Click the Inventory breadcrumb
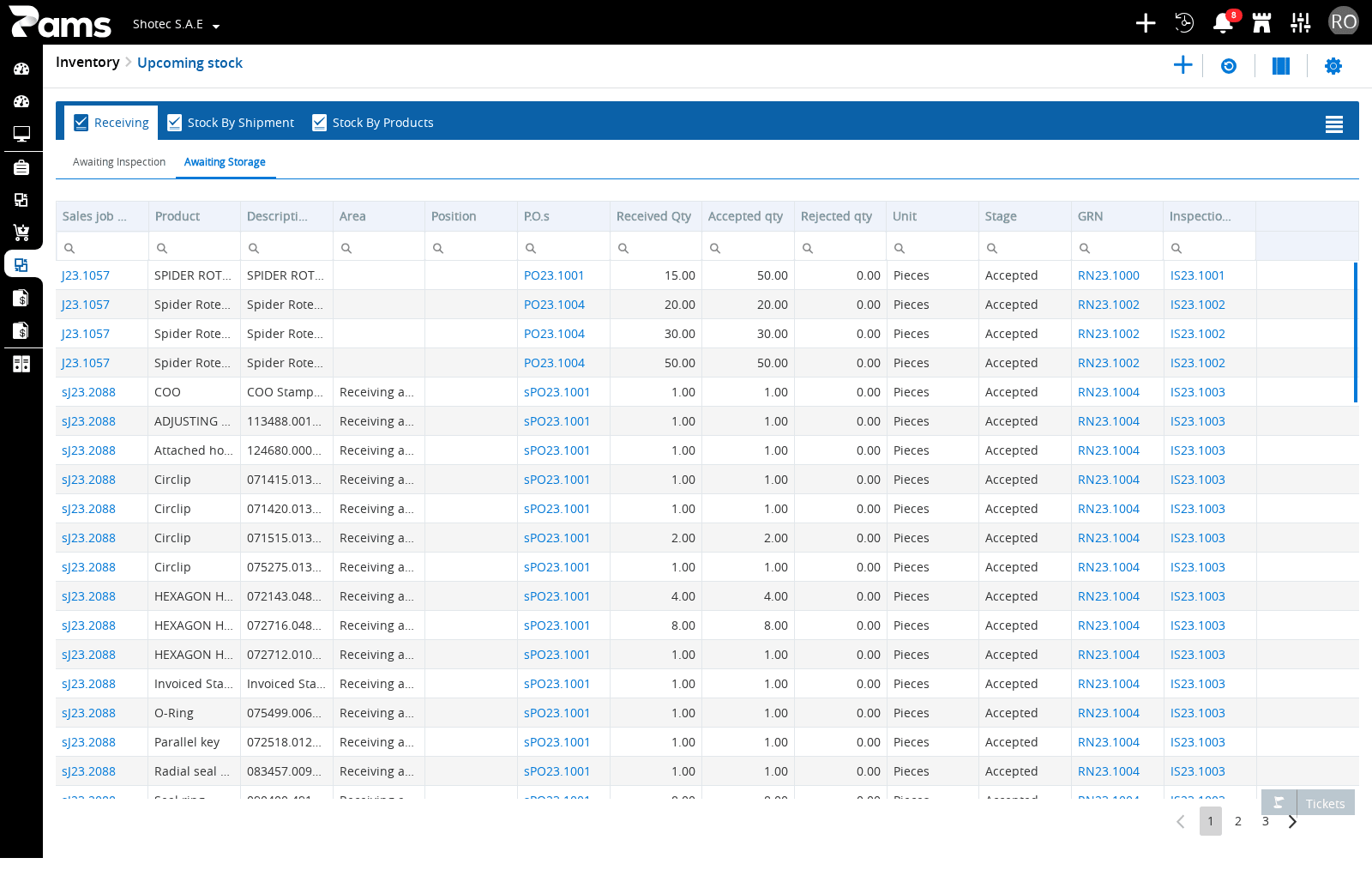 pos(87,63)
